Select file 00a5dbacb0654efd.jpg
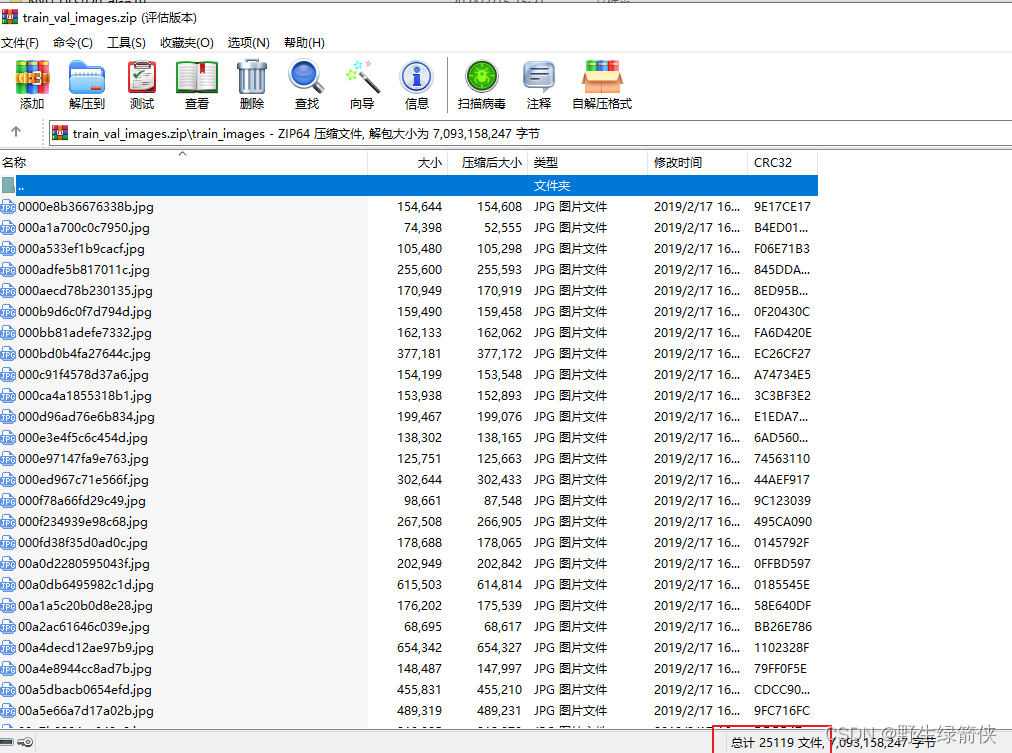This screenshot has width=1012, height=753. (x=85, y=690)
